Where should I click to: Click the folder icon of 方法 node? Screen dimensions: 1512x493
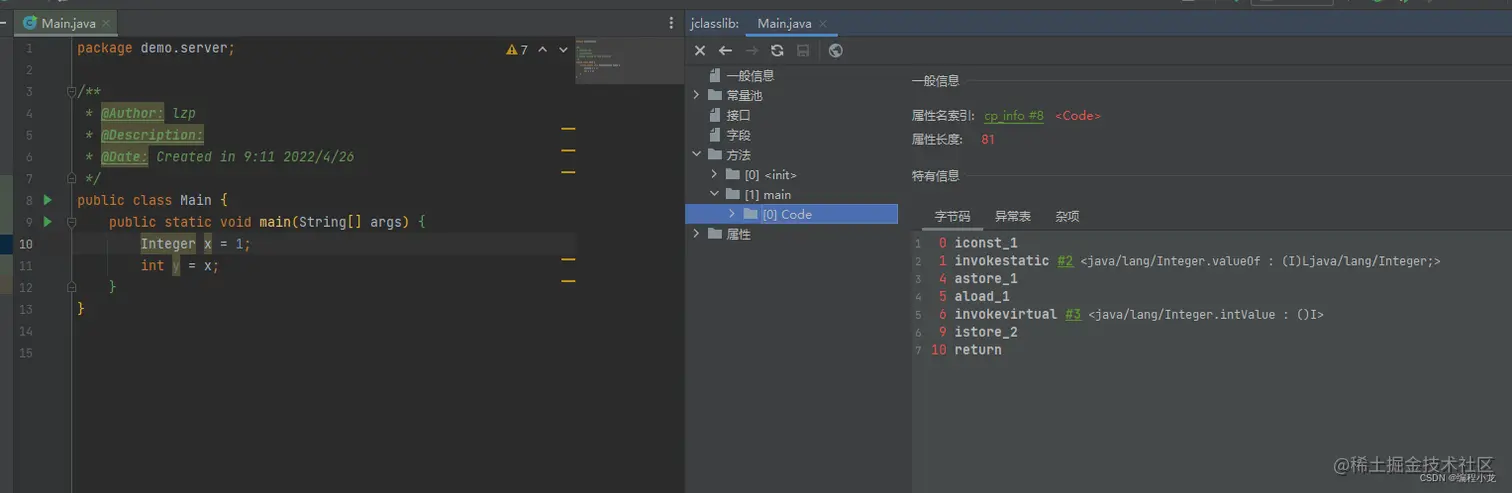715,155
